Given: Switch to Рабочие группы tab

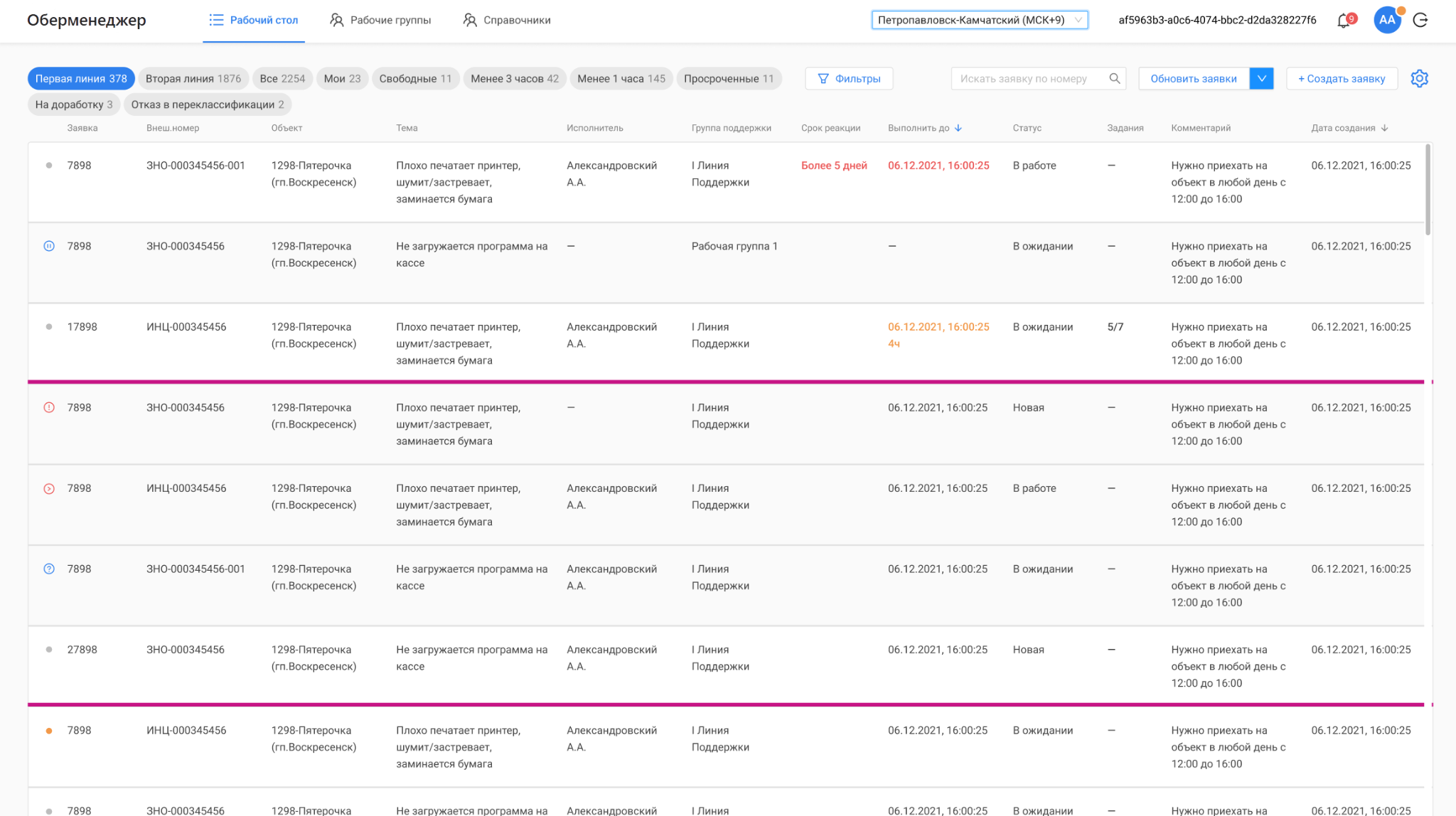Looking at the screenshot, I should 380,20.
